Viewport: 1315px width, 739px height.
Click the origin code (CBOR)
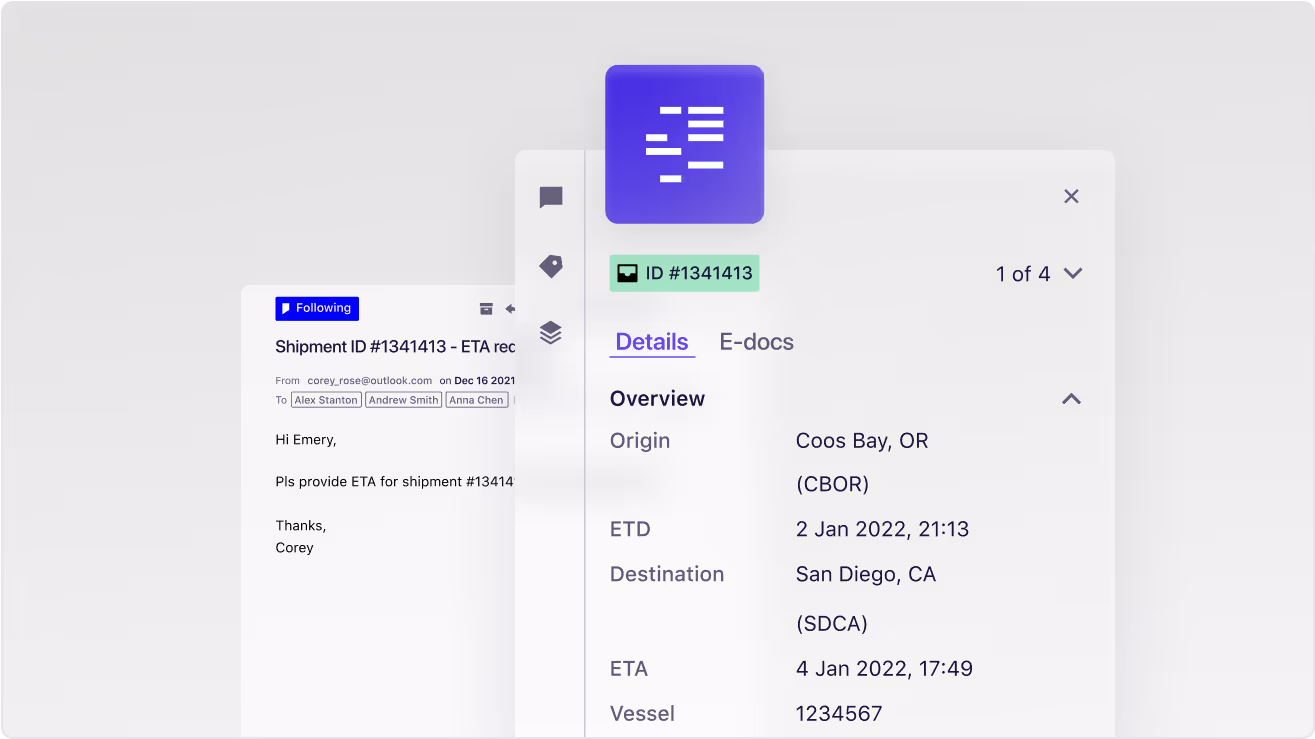(832, 485)
